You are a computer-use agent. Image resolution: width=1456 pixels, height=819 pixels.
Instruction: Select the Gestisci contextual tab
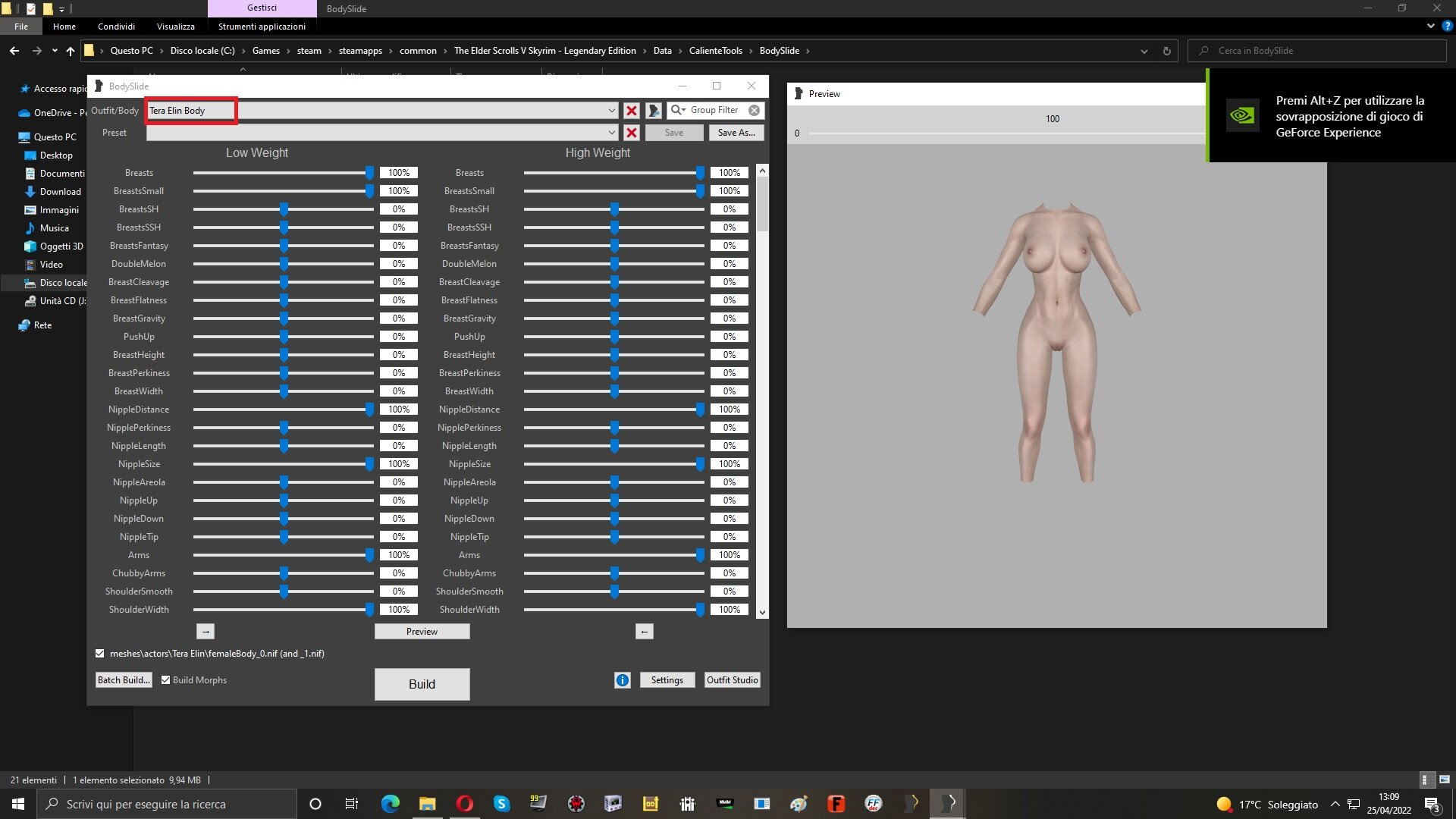pos(262,8)
